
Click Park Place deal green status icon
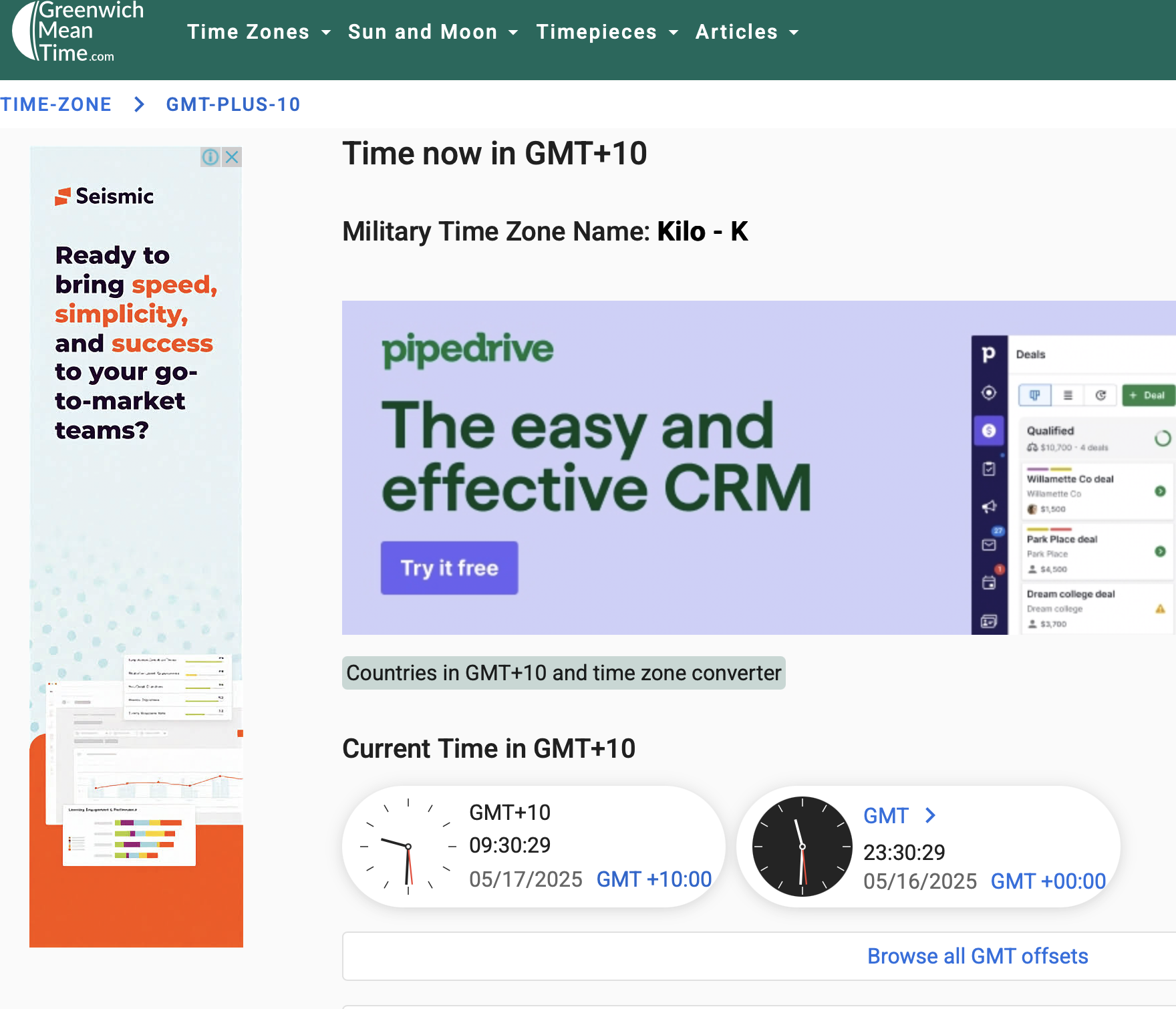(x=1160, y=551)
